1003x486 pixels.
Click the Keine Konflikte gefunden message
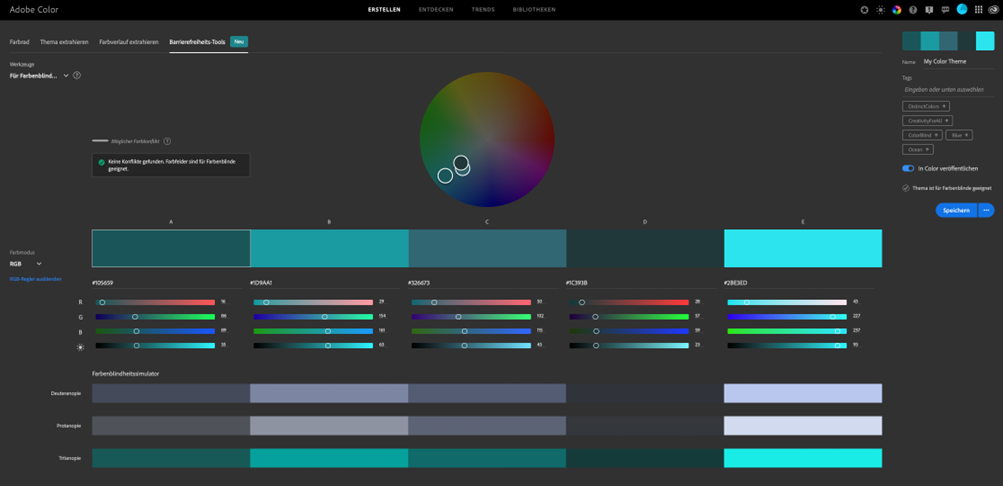point(171,166)
